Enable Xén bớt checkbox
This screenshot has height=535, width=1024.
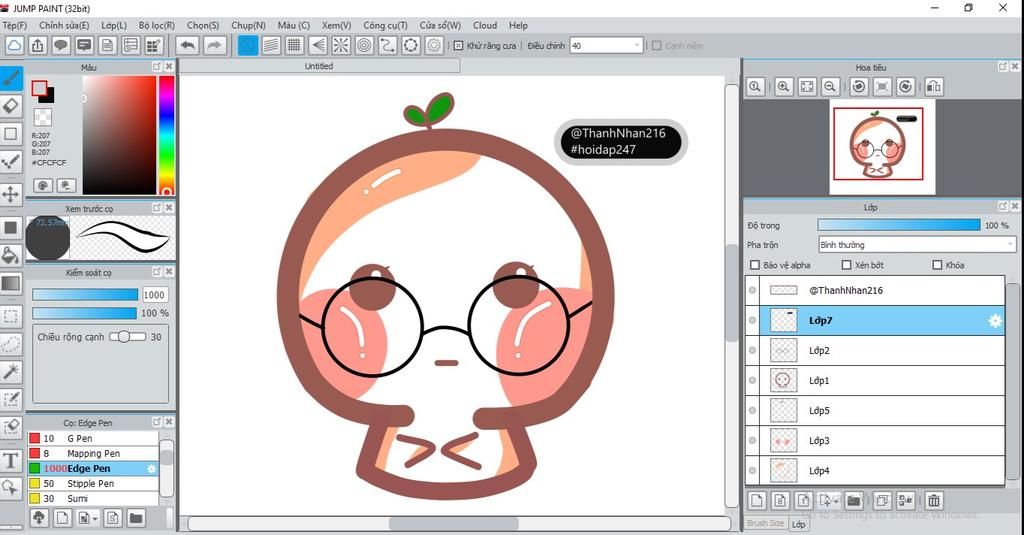coord(846,265)
